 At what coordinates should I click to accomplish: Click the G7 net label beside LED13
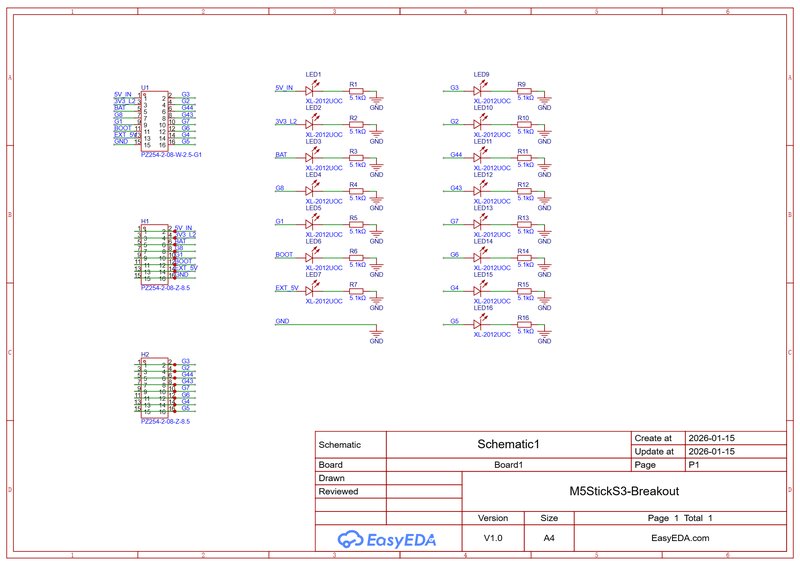[x=455, y=221]
